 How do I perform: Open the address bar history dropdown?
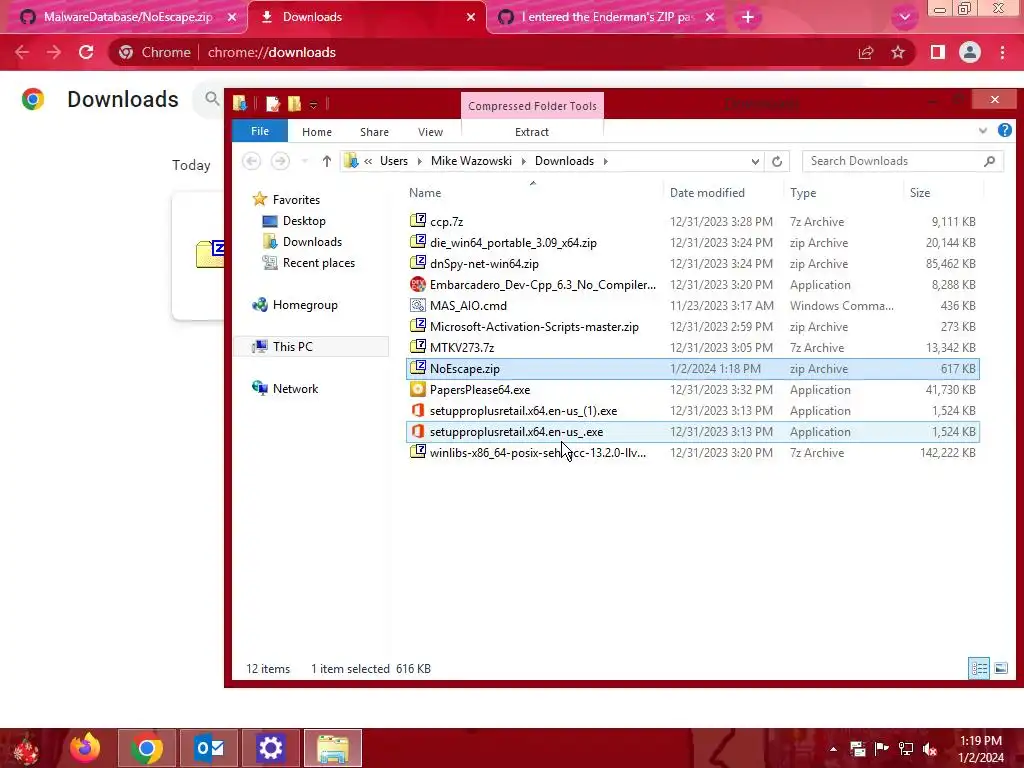(755, 161)
